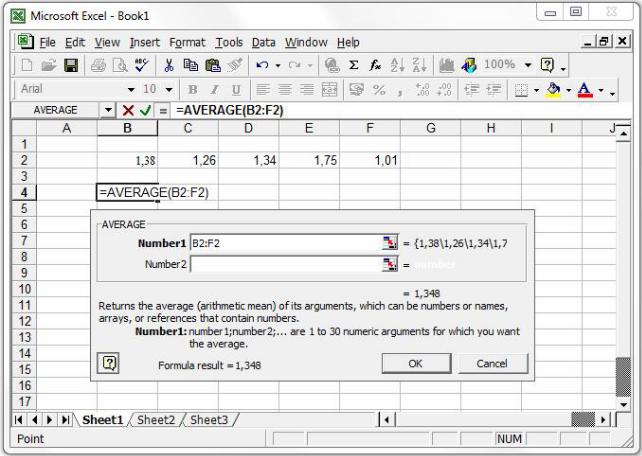The image size is (642, 456).
Task: Open the Edit menu
Action: pyautogui.click(x=75, y=43)
